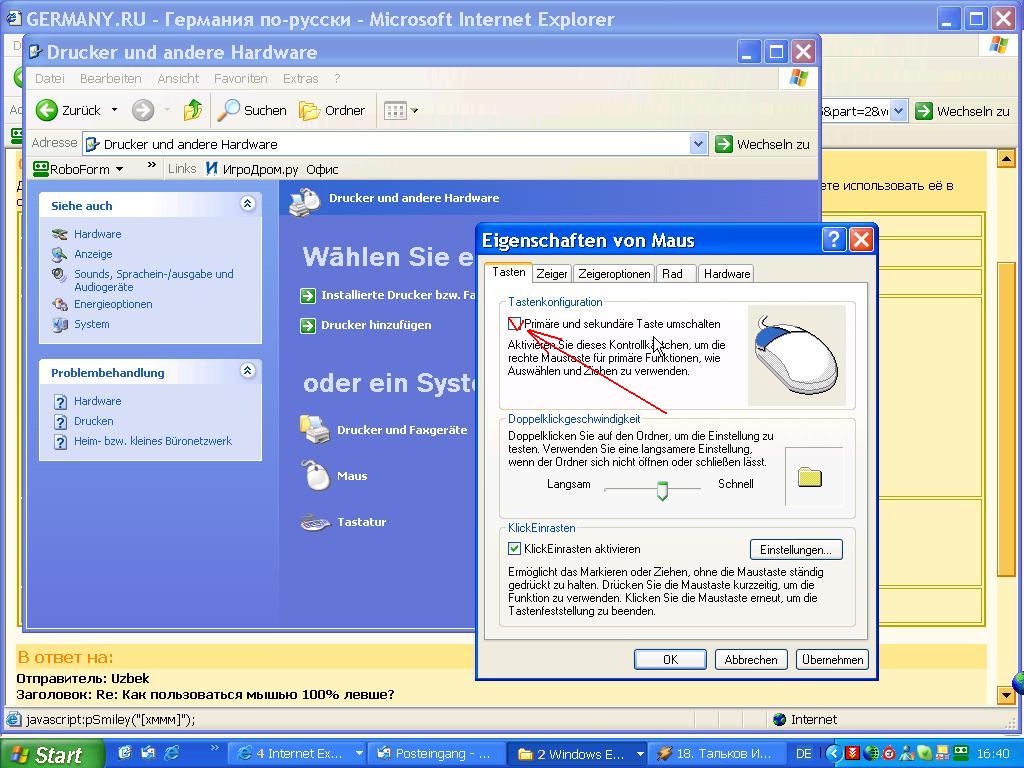
Task: Open Hardware troubleshooting help
Action: click(x=97, y=401)
